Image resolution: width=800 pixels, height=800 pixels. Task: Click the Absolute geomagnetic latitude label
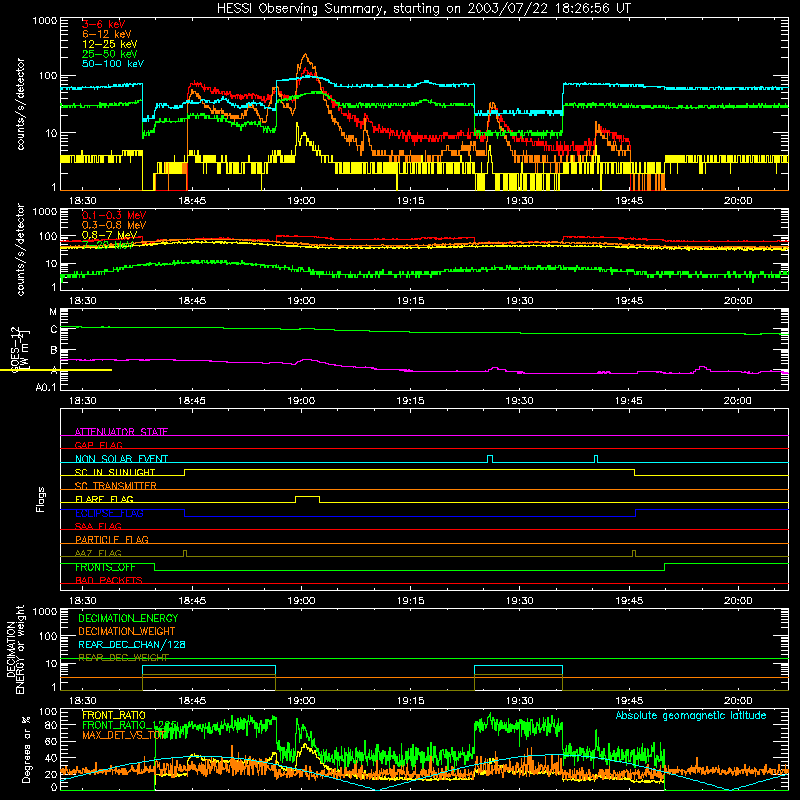pyautogui.click(x=691, y=715)
